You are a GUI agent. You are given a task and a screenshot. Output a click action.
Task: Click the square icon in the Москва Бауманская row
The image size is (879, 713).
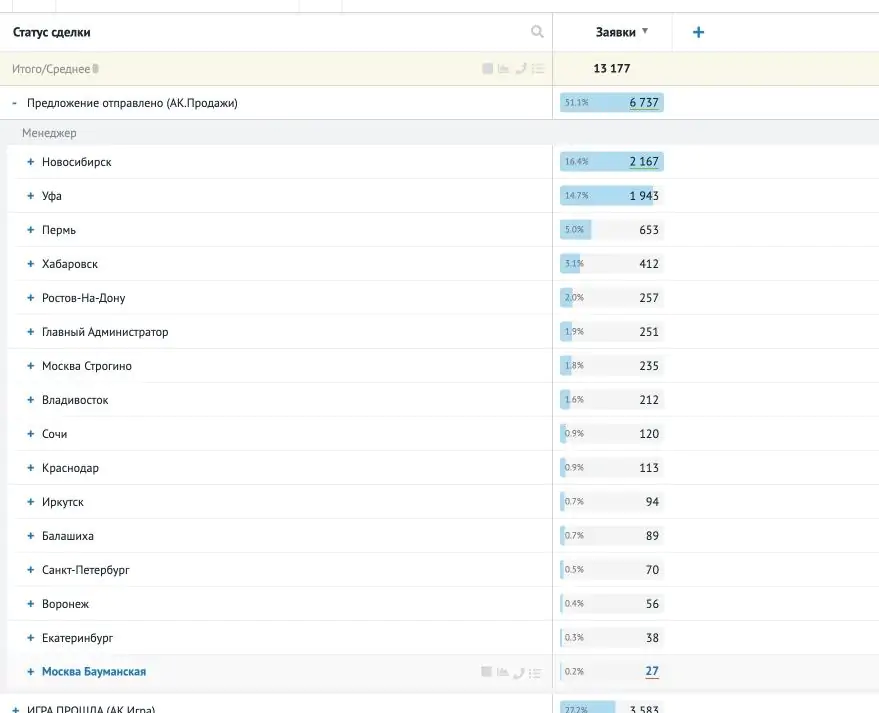point(486,672)
